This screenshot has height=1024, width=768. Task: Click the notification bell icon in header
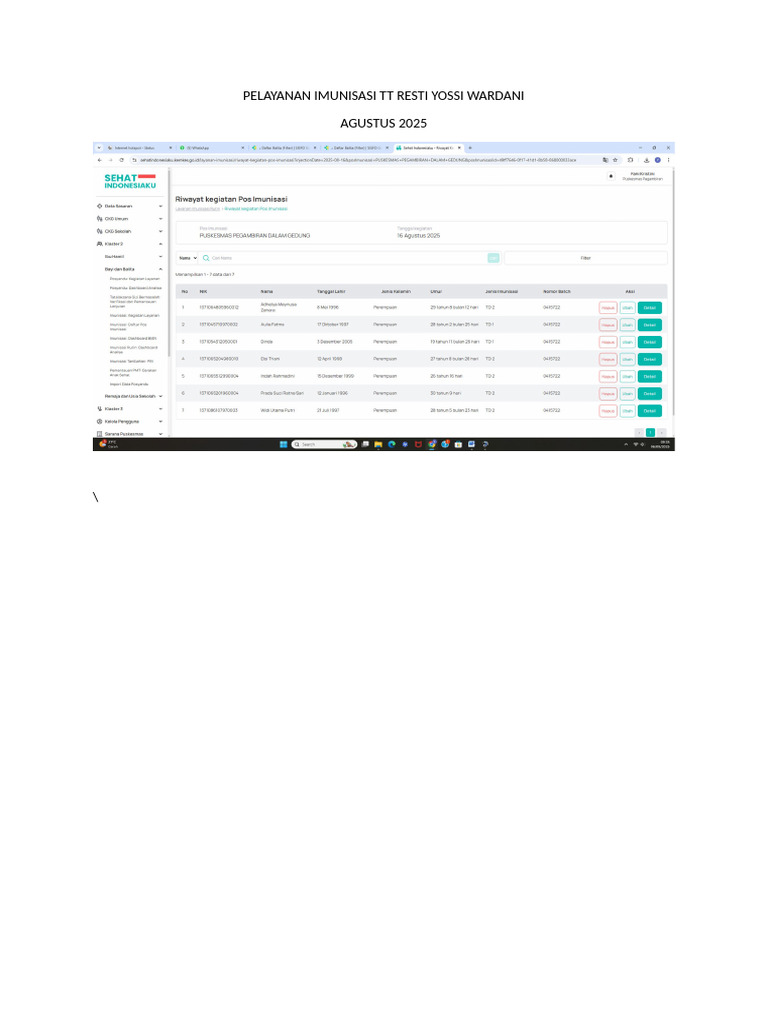pyautogui.click(x=611, y=176)
